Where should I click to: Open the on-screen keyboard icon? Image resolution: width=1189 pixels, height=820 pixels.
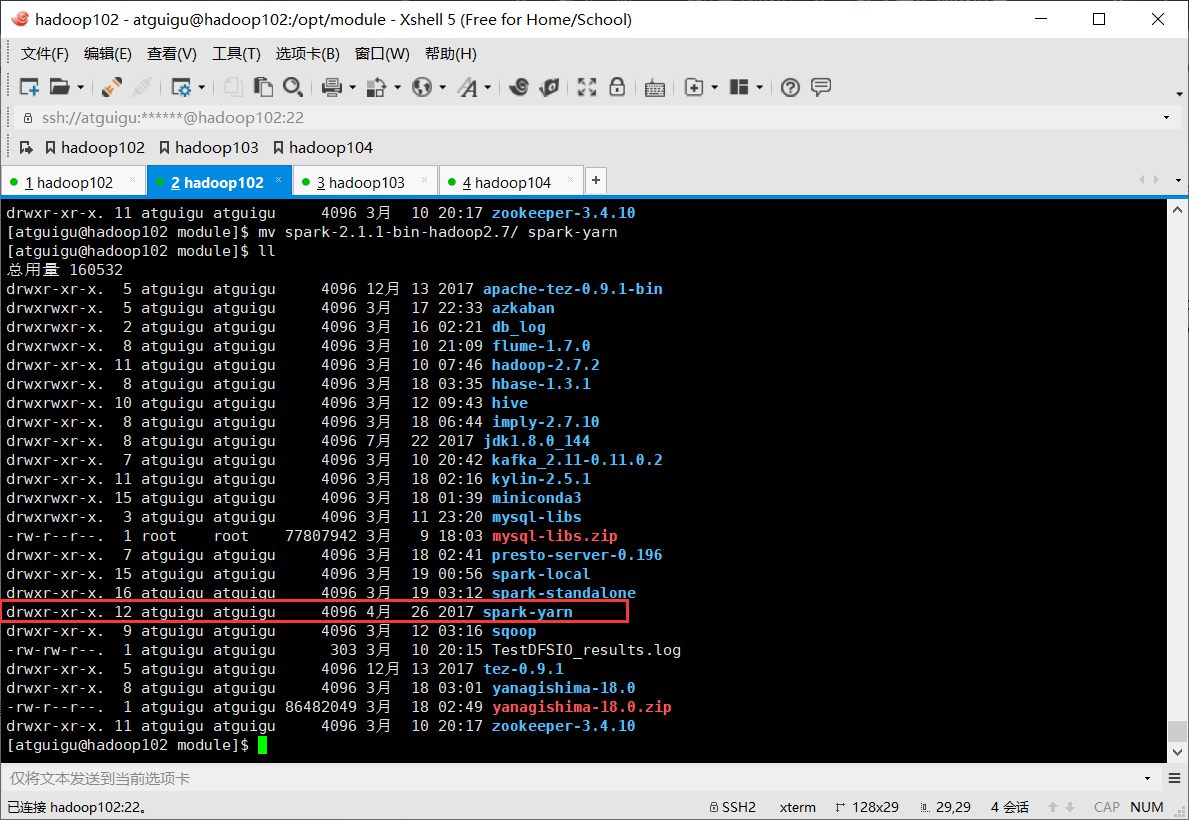pos(655,87)
